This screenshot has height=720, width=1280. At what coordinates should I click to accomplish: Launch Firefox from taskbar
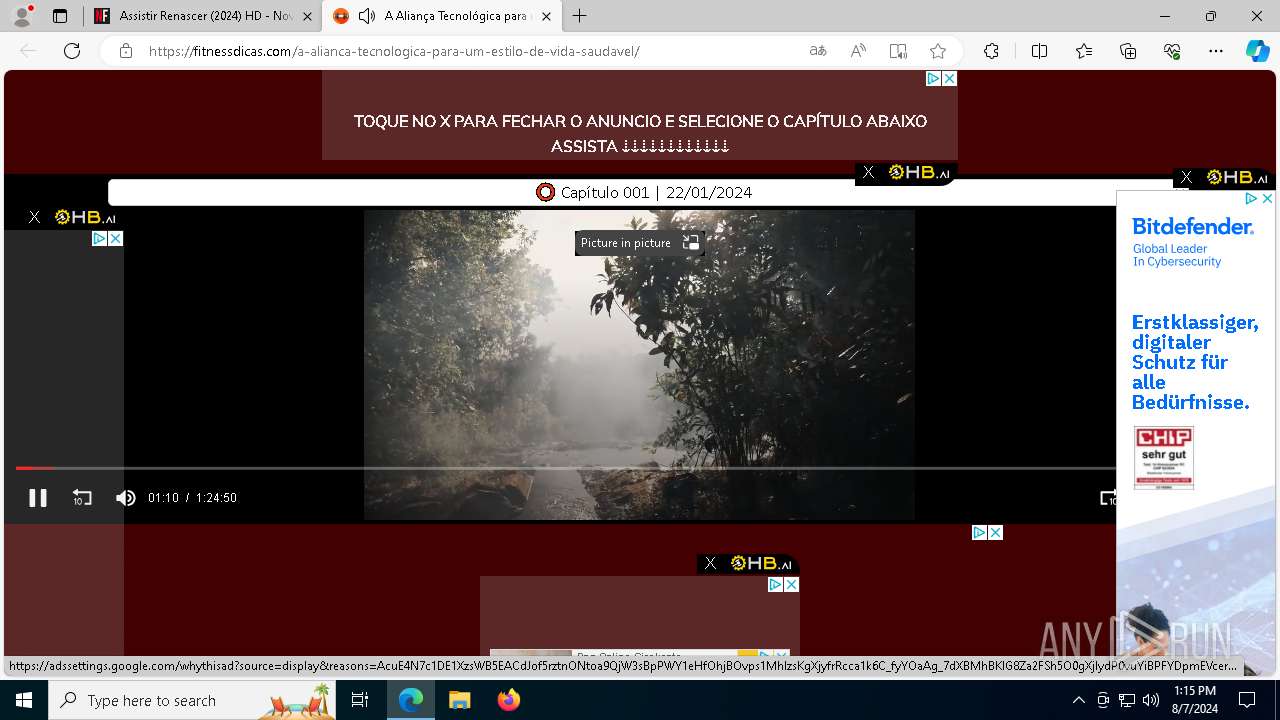[x=508, y=700]
